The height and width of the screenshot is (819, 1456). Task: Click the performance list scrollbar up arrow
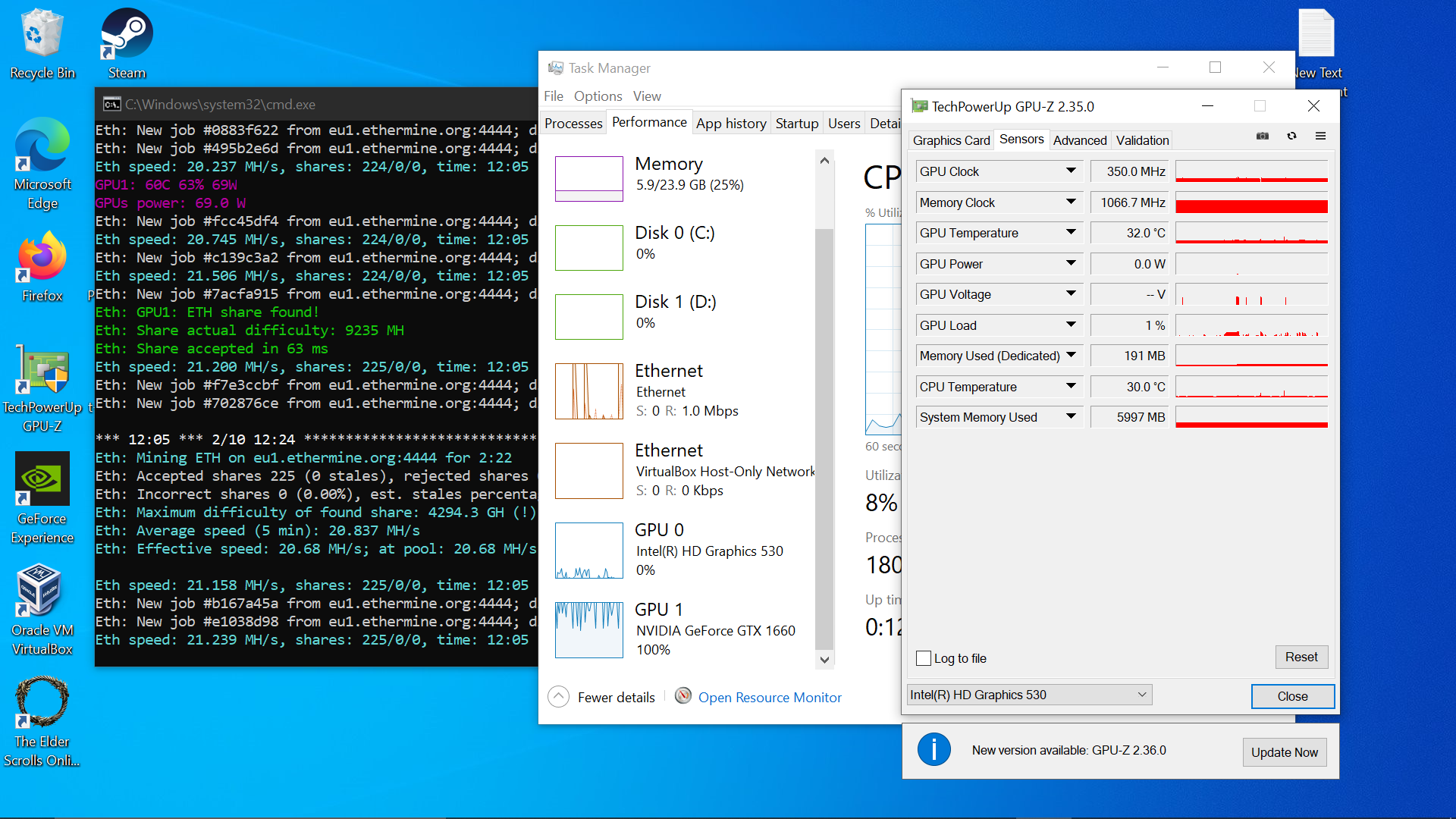click(x=825, y=161)
